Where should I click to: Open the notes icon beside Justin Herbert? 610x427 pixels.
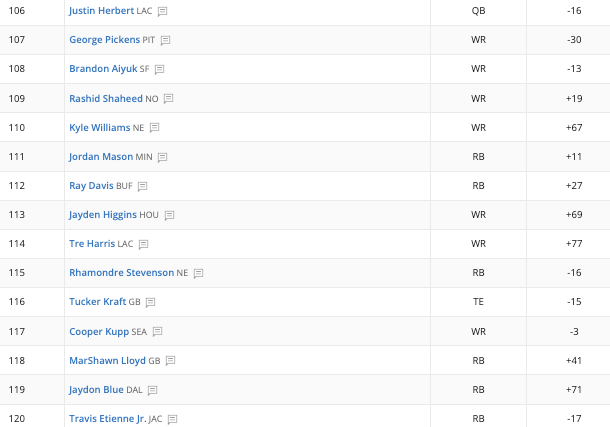(162, 11)
